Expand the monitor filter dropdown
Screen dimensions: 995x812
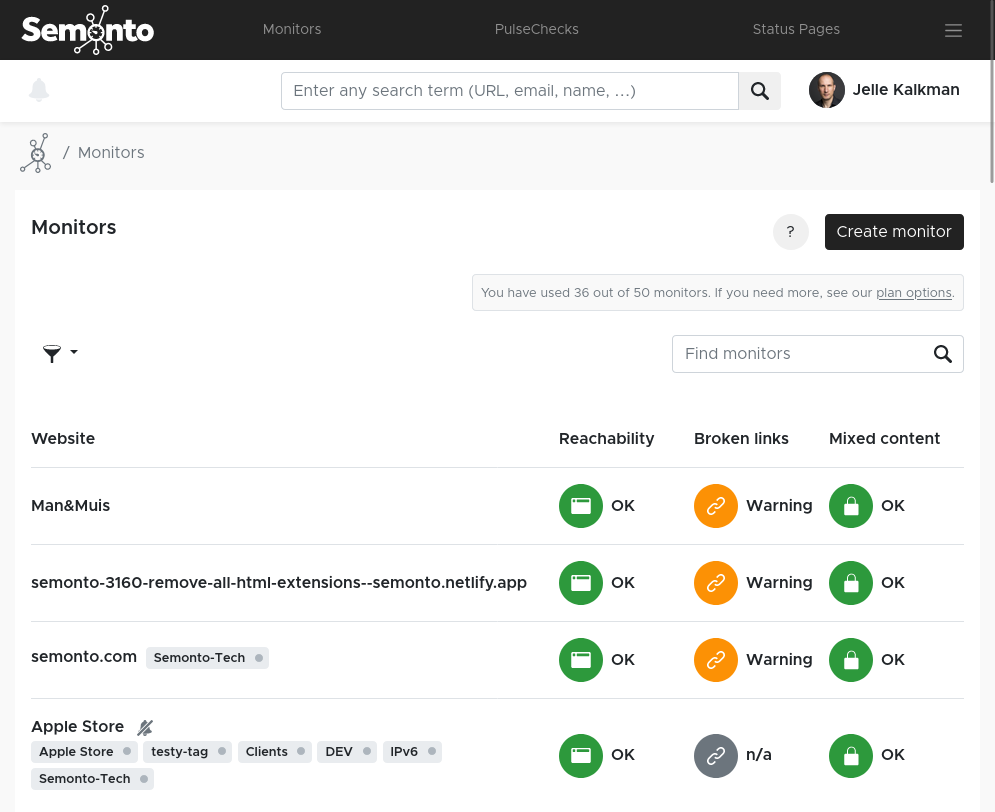coord(60,353)
